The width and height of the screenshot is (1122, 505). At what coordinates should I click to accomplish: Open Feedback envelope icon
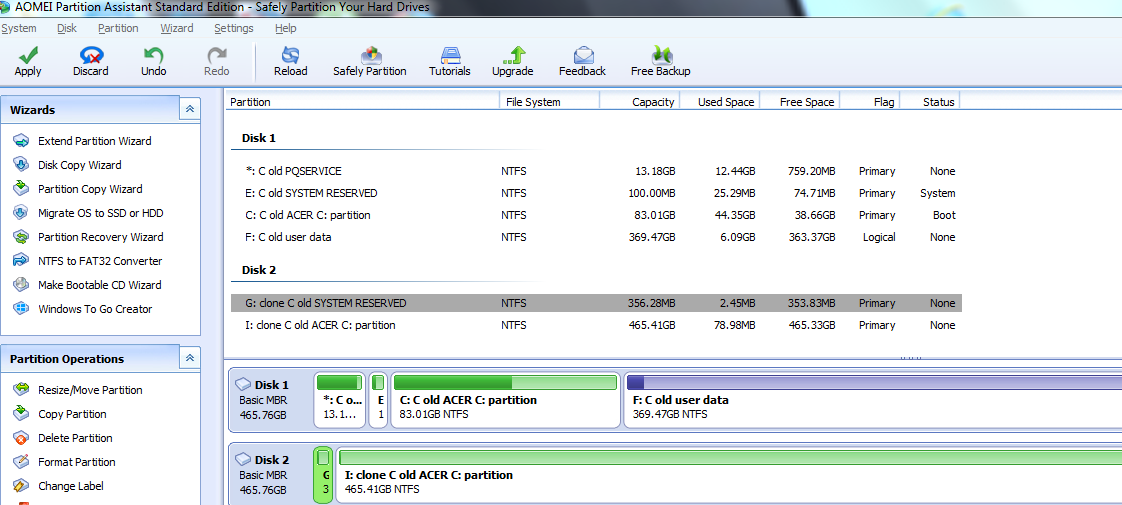(x=583, y=55)
